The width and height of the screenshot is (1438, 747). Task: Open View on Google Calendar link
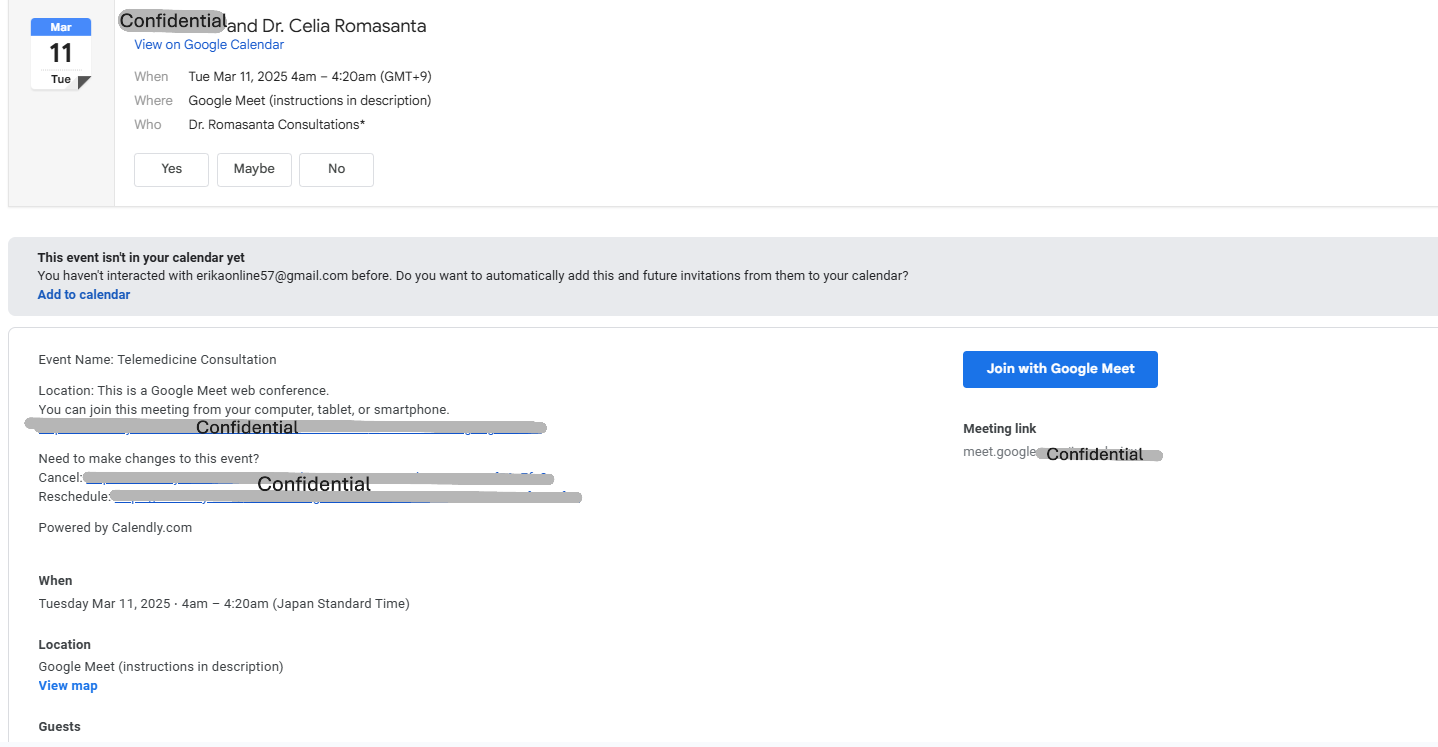[209, 44]
